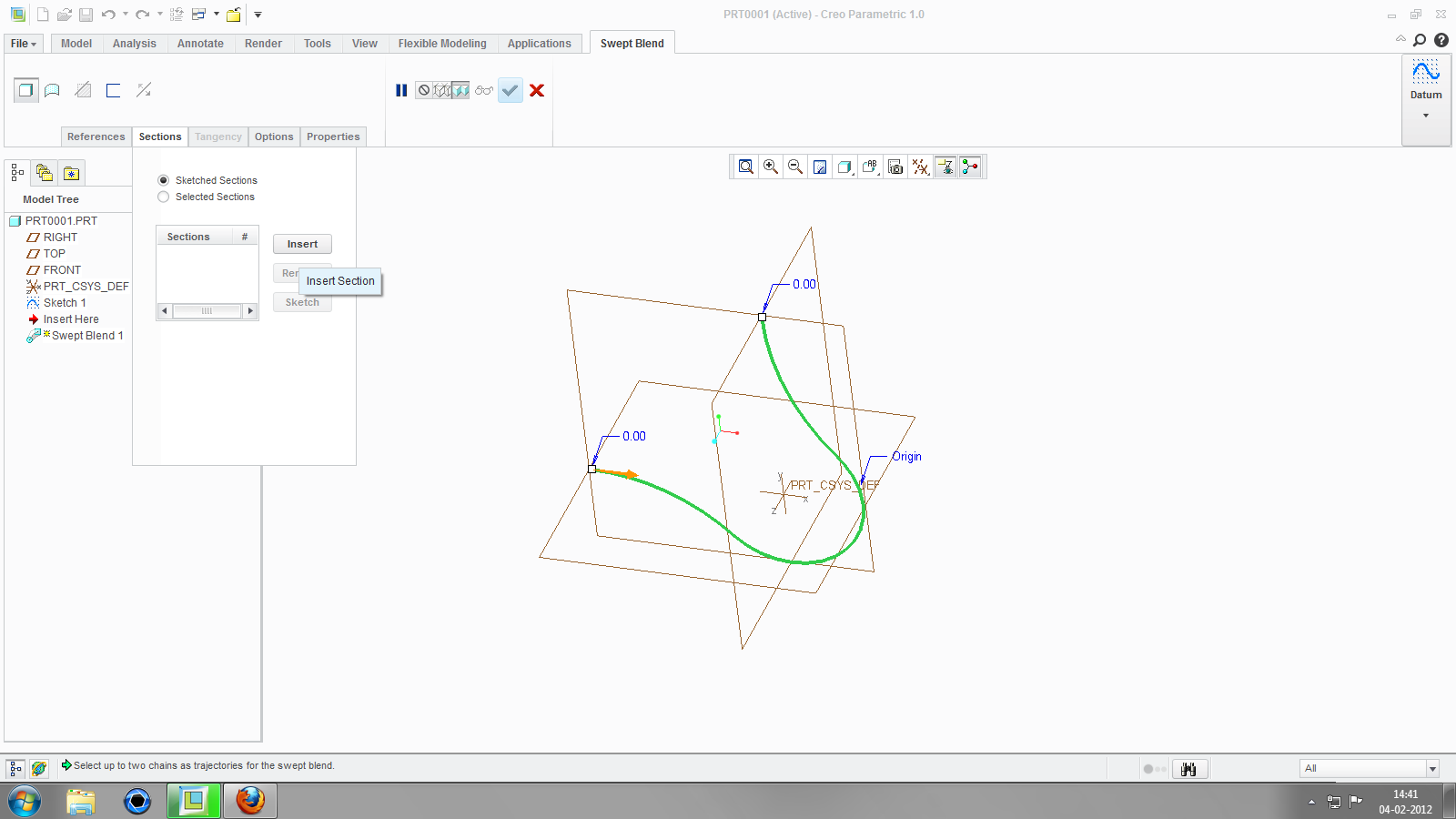The height and width of the screenshot is (819, 1456).
Task: Click the Regenerate icon in quick access toolbar
Action: [x=177, y=15]
